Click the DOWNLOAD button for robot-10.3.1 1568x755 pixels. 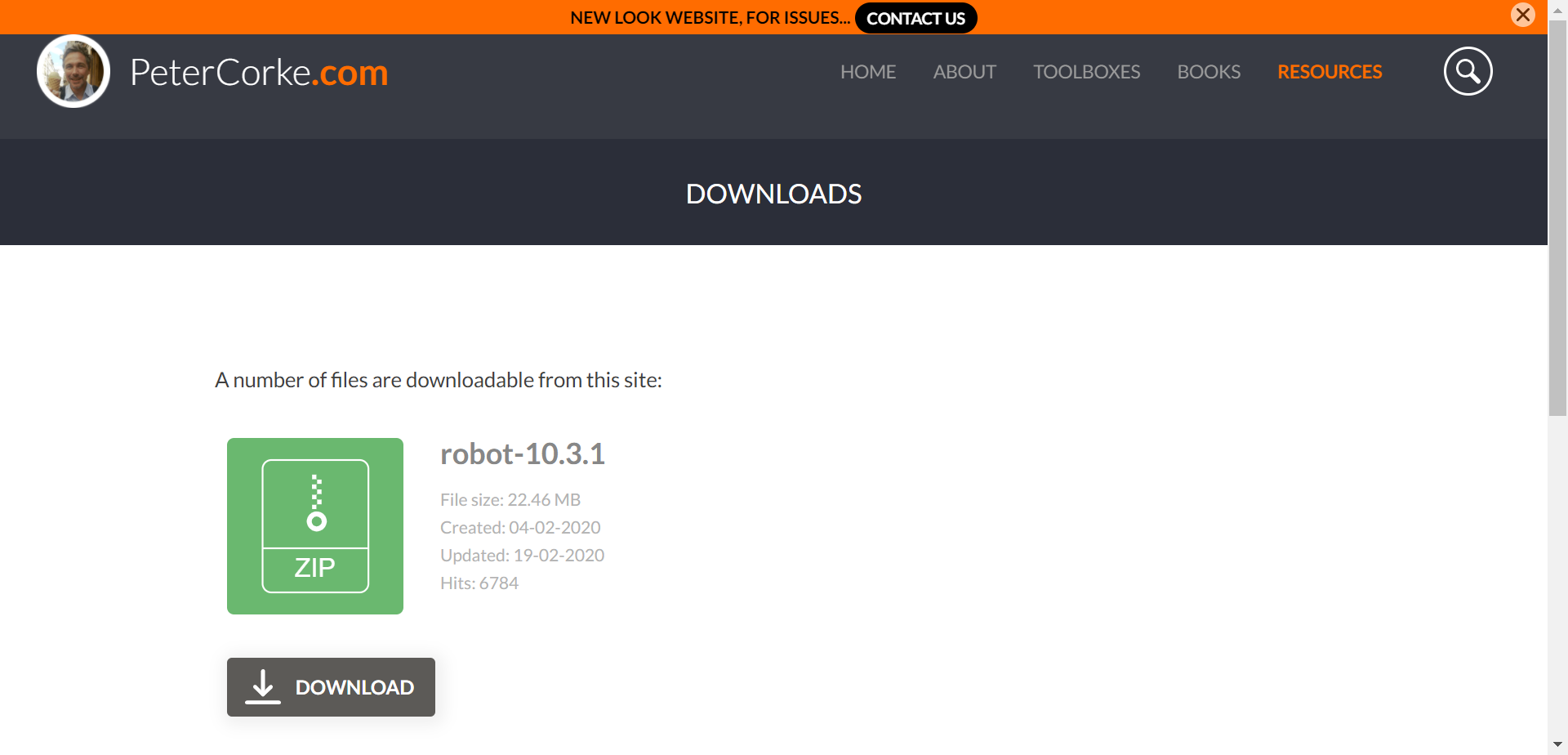click(331, 687)
